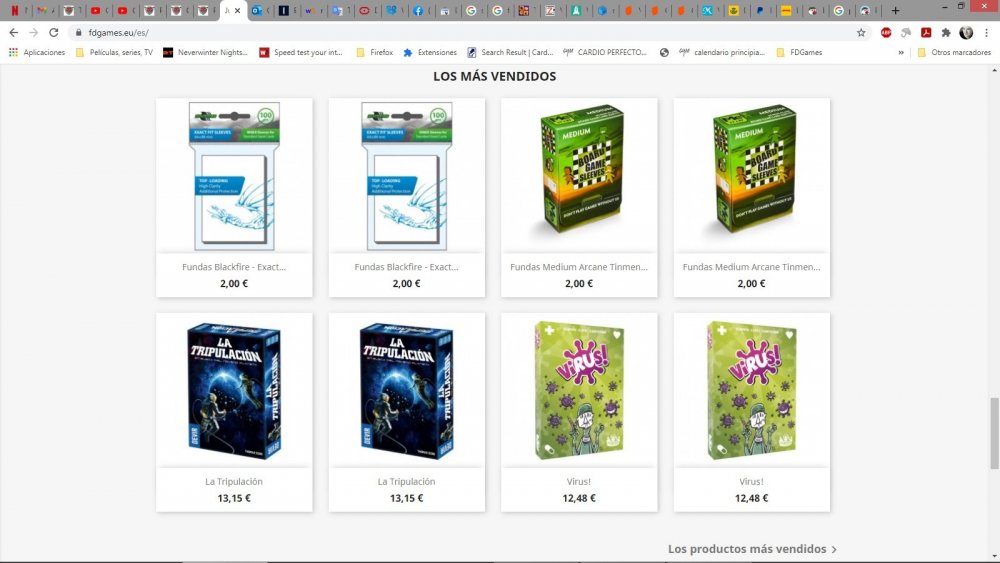Open the Películas, series, TV bookmark folder
Screen dimensions: 1000x563
tap(114, 52)
